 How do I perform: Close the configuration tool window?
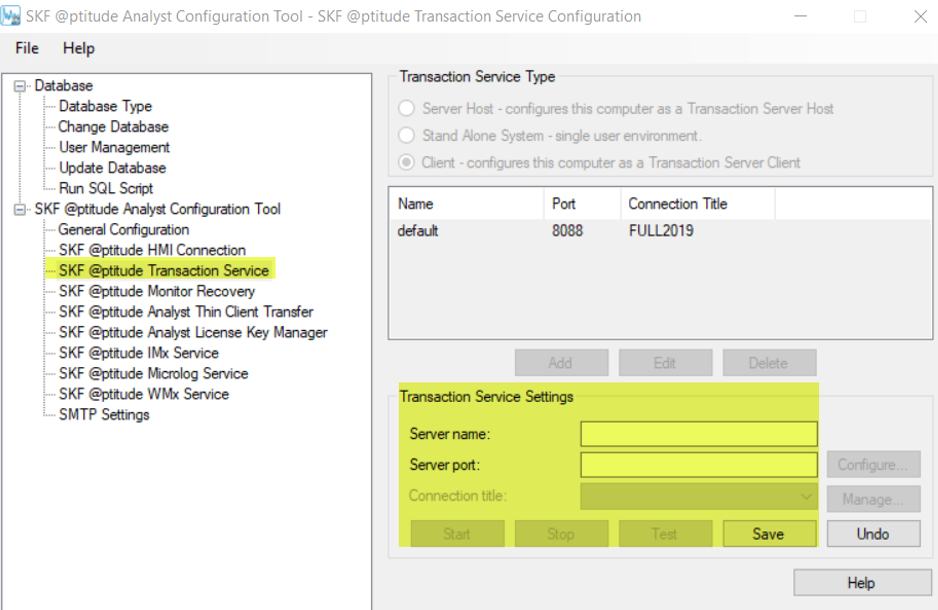[x=921, y=16]
